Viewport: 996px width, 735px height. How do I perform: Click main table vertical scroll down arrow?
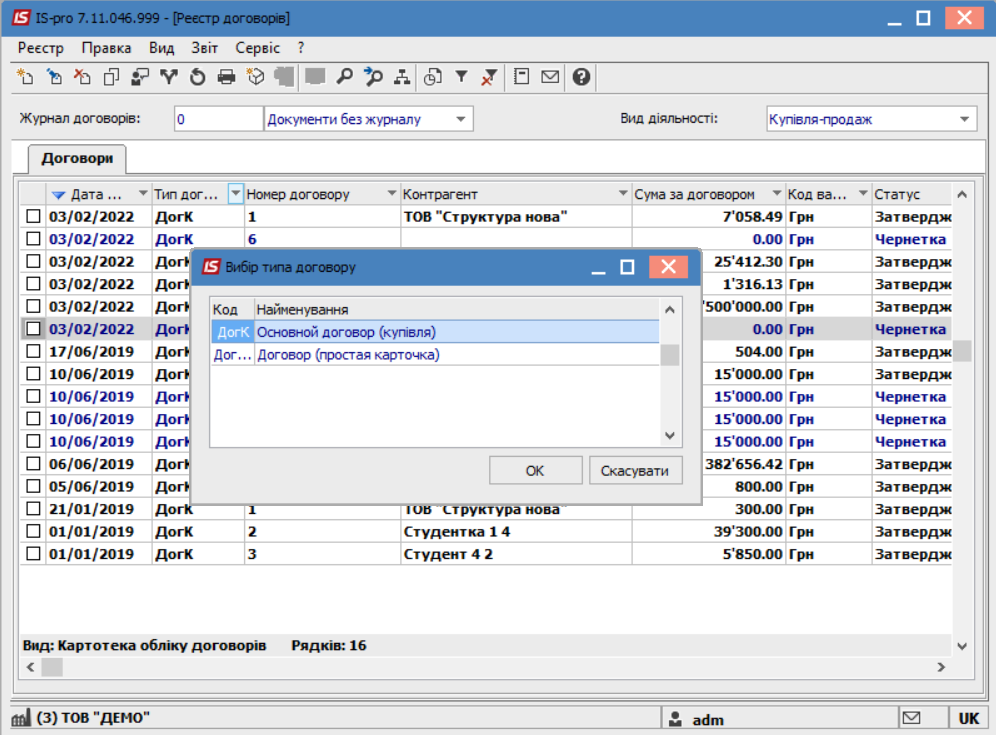[x=962, y=646]
